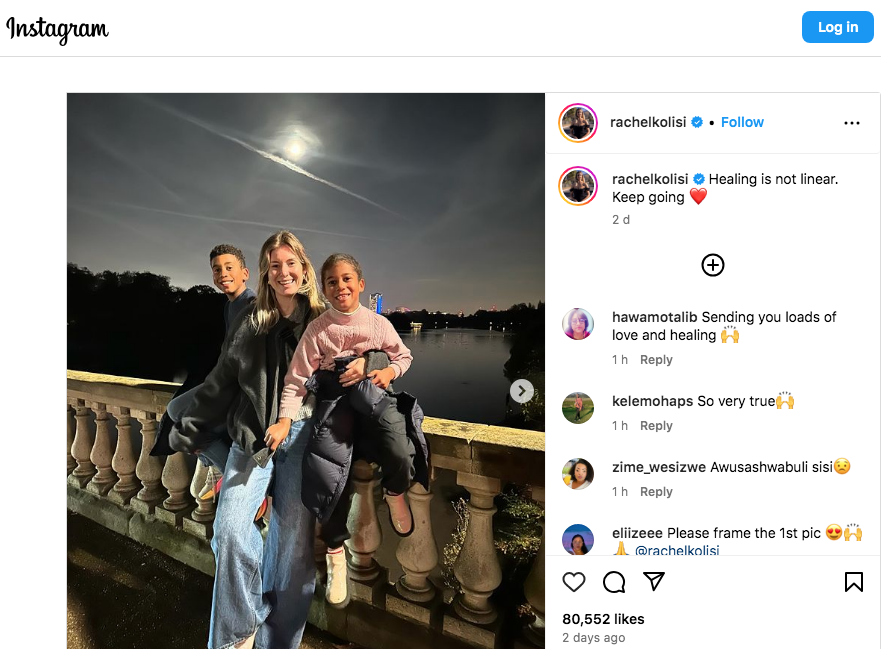Save post with bookmark icon
Image resolution: width=881 pixels, height=649 pixels.
tap(853, 582)
